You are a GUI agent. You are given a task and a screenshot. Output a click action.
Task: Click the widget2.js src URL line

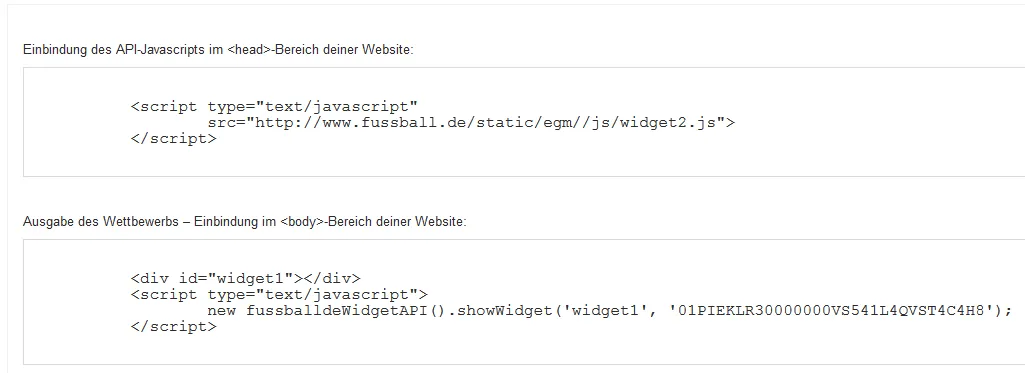pos(471,122)
